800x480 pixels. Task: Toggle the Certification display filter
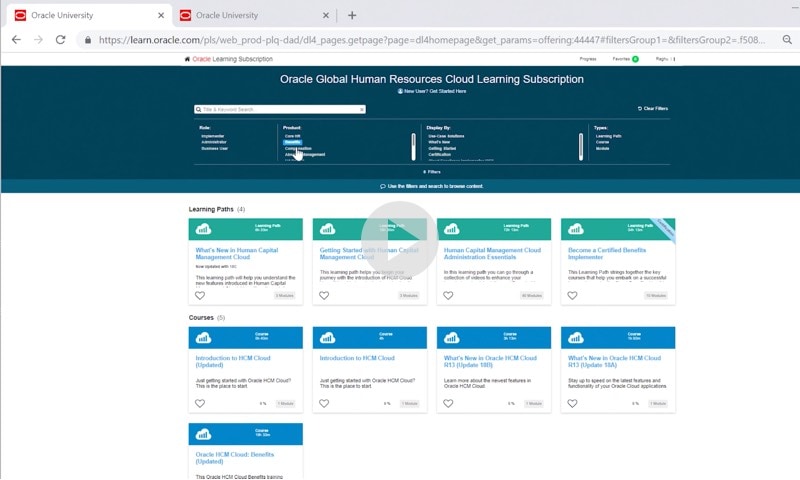pyautogui.click(x=440, y=155)
